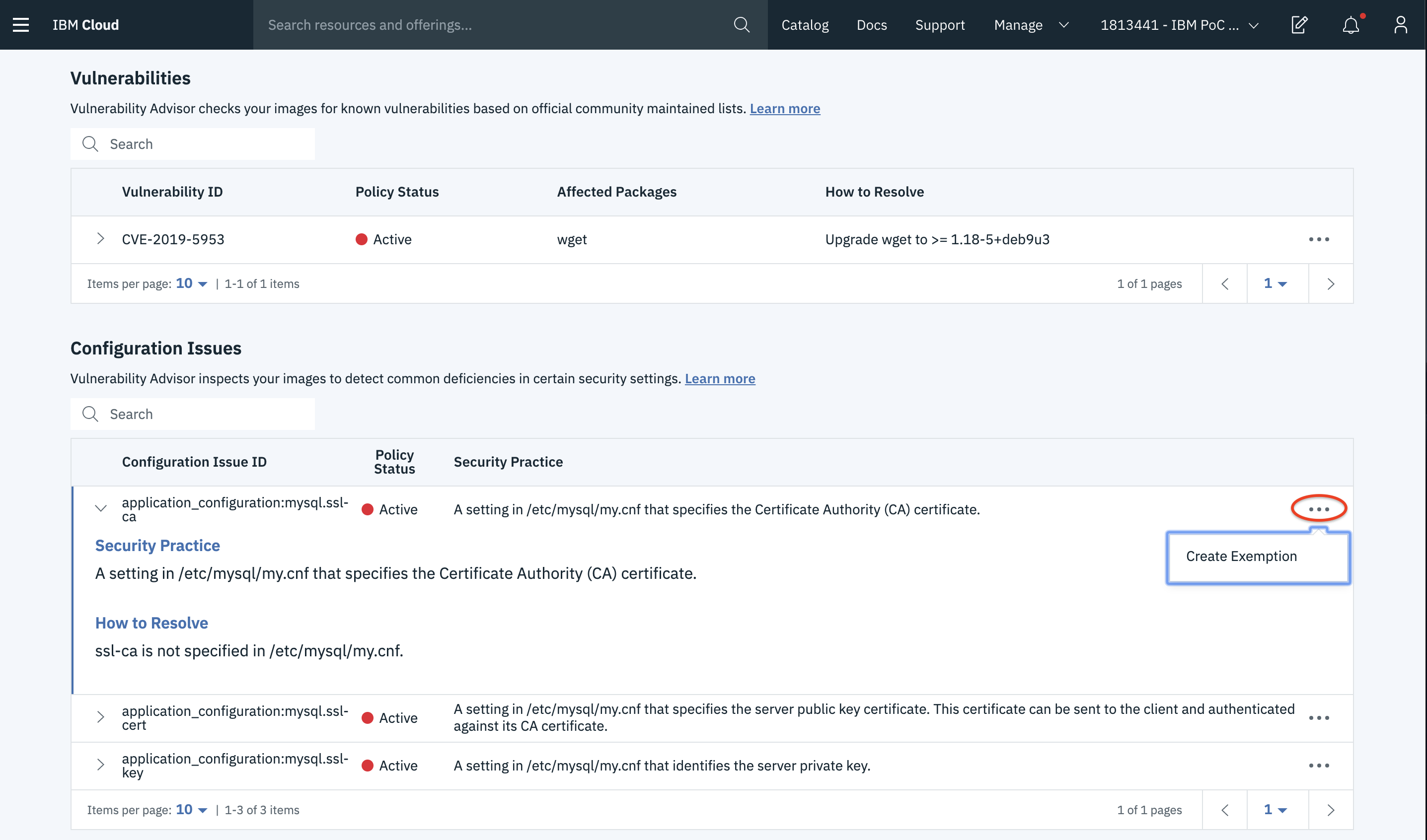Open the user profile avatar icon

[1400, 25]
